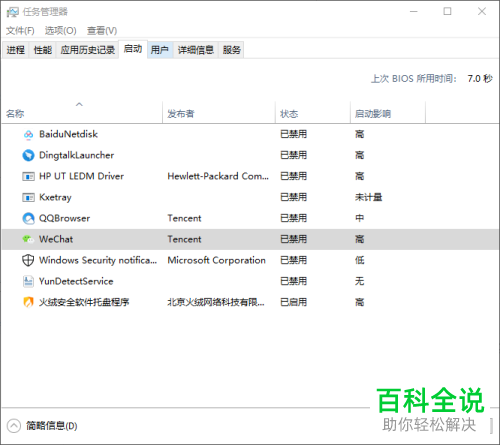Image resolution: width=500 pixels, height=445 pixels.
Task: Sort by the 发布者 column header
Action: coord(219,112)
